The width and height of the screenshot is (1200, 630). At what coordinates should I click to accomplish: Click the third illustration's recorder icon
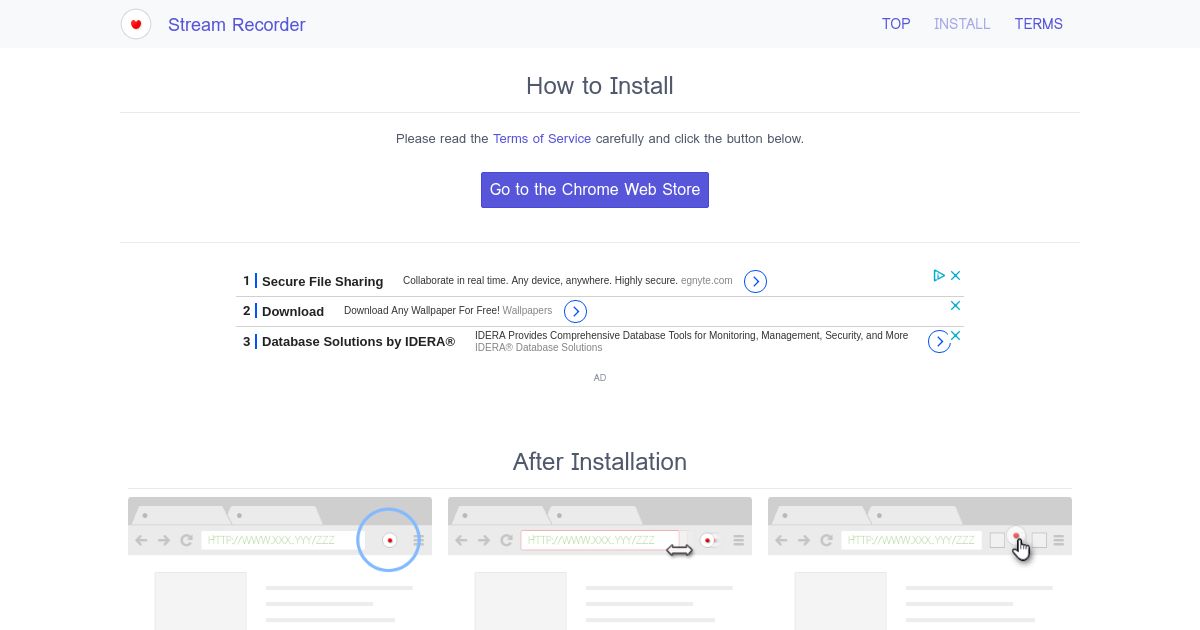coord(1017,537)
